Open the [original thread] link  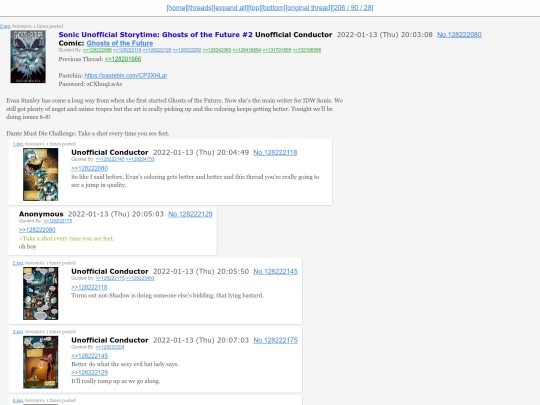pos(309,8)
